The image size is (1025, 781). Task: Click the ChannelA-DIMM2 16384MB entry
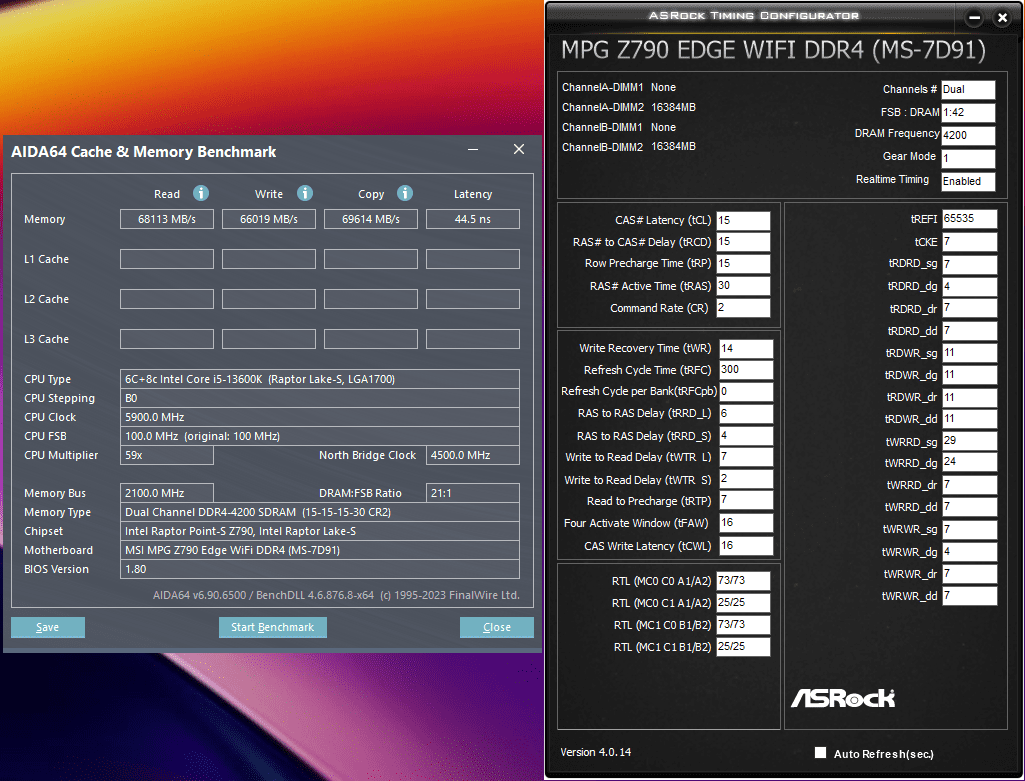[x=629, y=107]
